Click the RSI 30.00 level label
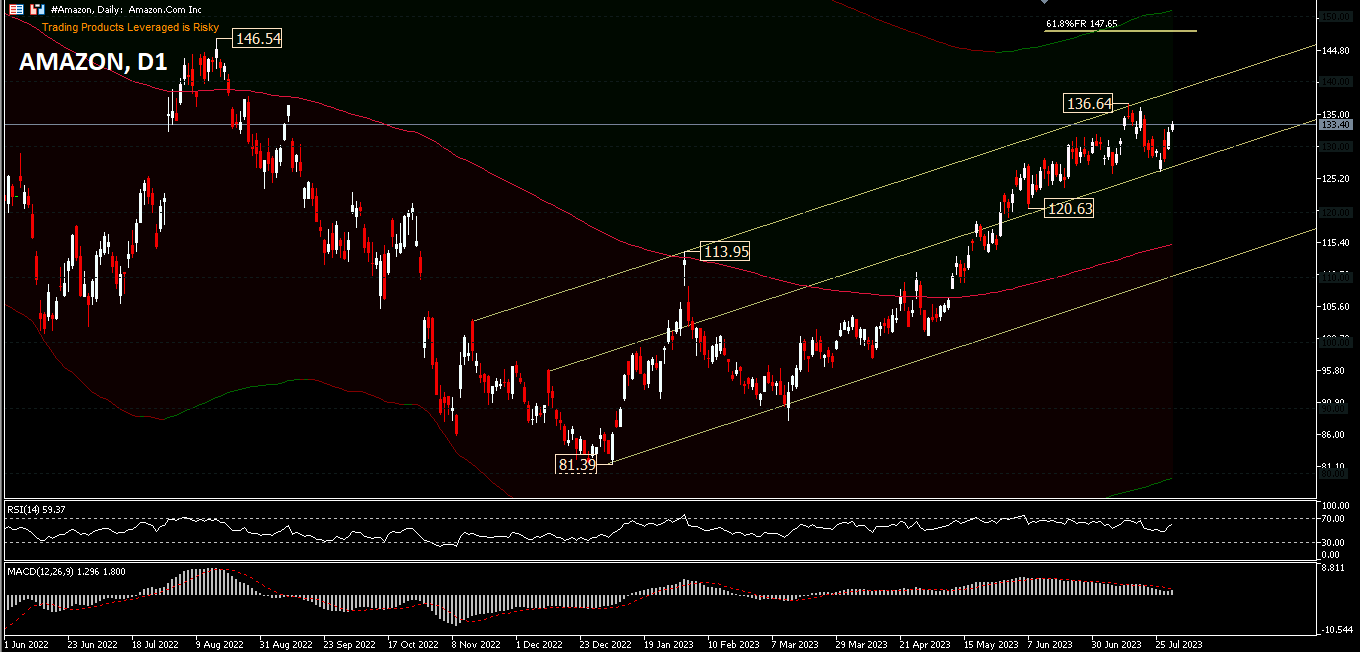Screen dimensions: 1360x652 pos(1331,543)
